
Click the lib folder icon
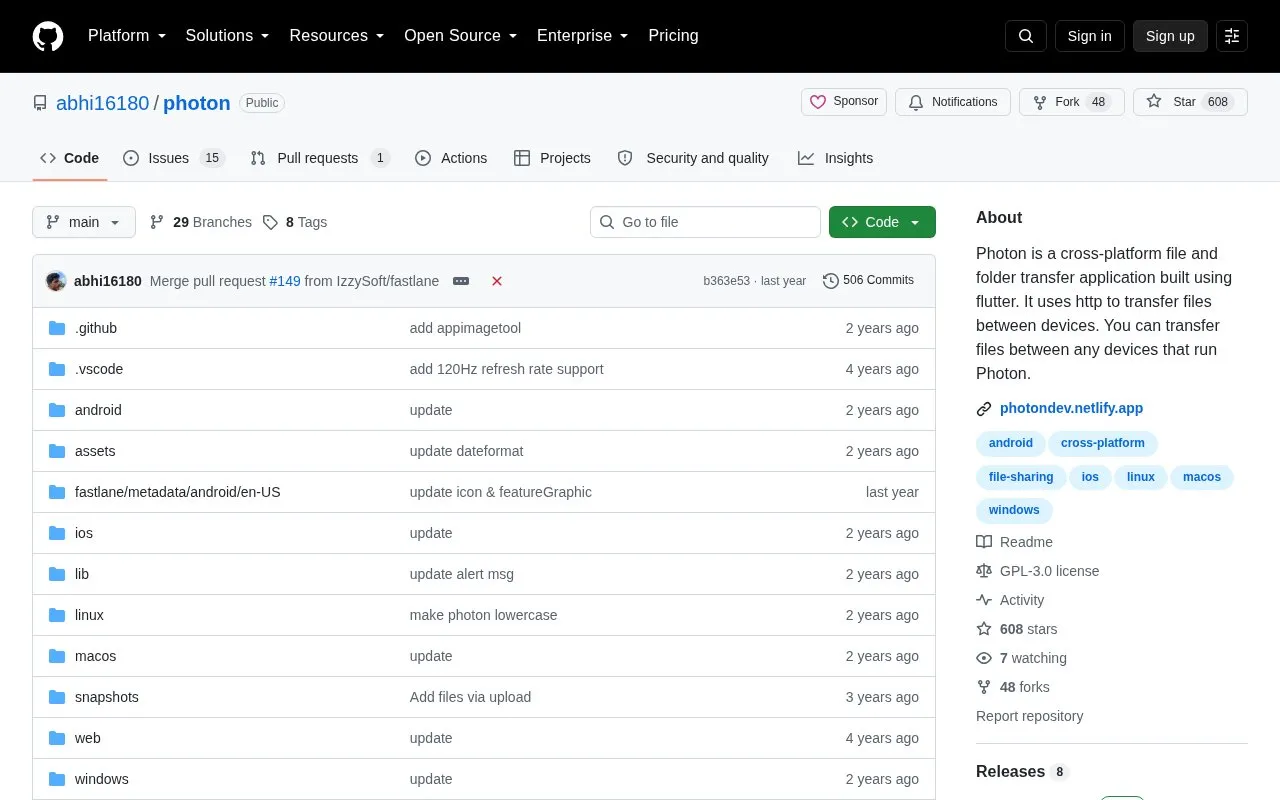(x=57, y=574)
